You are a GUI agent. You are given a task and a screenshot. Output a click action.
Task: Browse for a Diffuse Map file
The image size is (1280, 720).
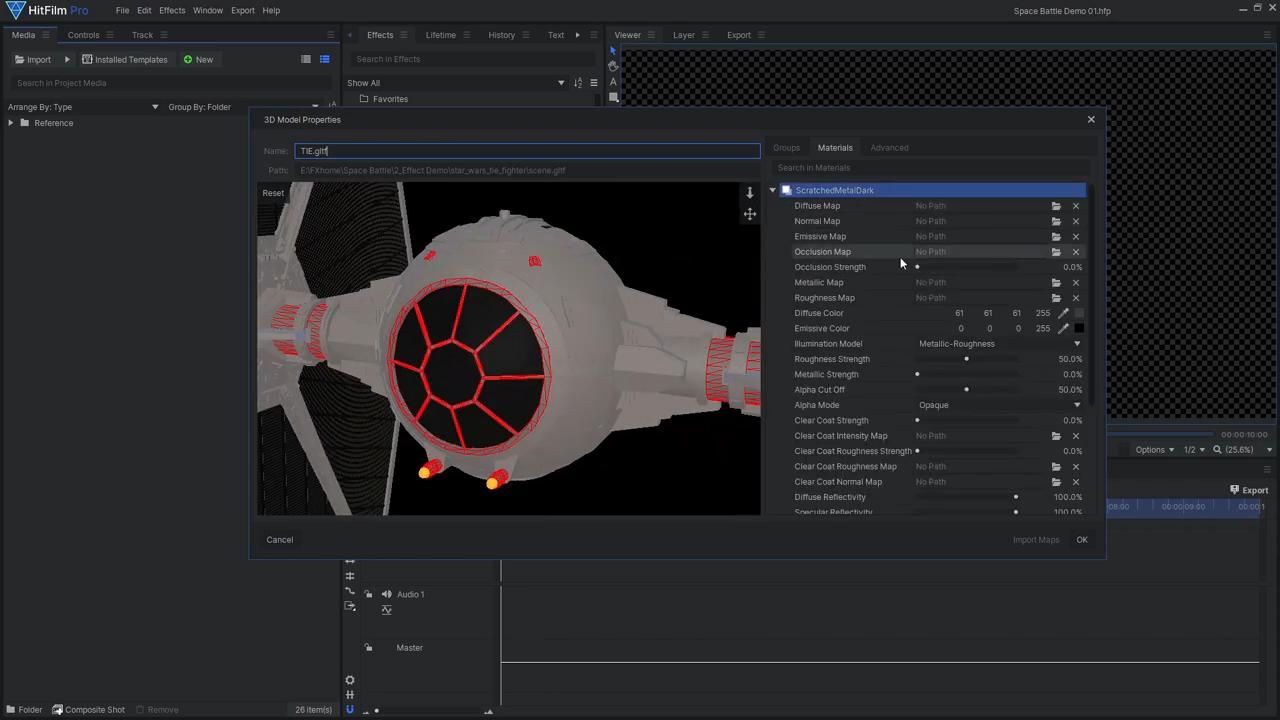point(1056,206)
